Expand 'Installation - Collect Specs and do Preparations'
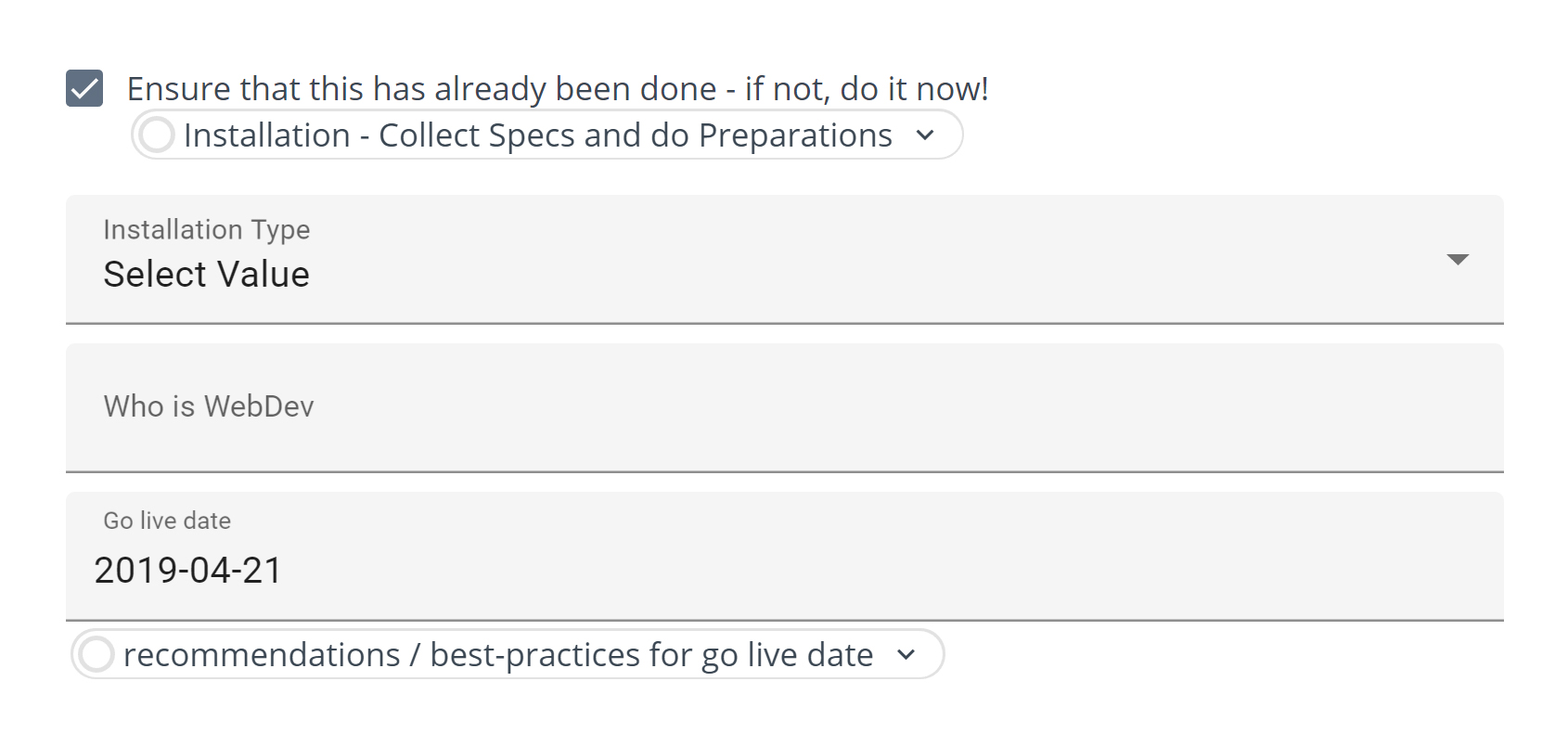Screen dimensions: 1568x733 [925, 135]
